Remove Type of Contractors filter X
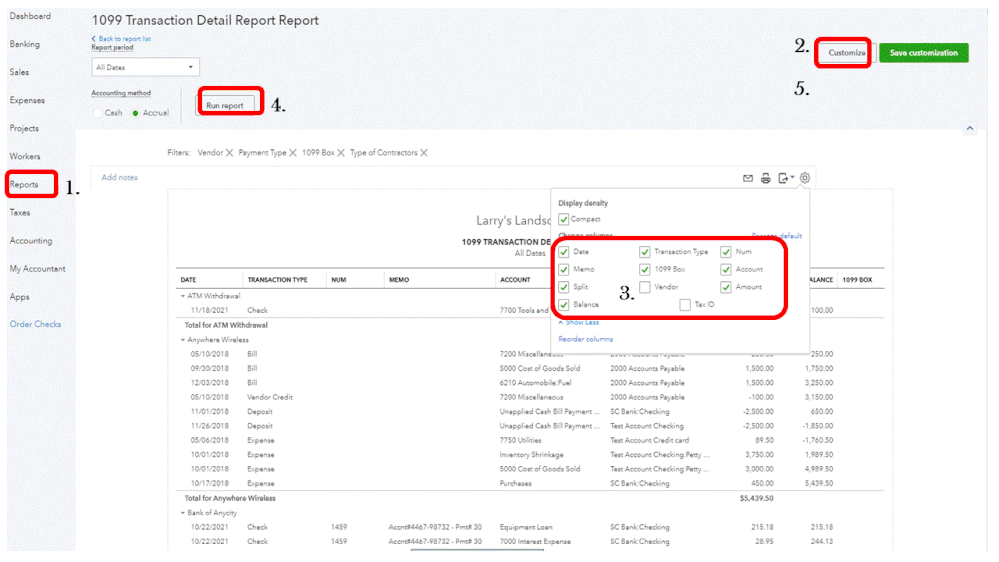The image size is (999, 562). coord(424,153)
